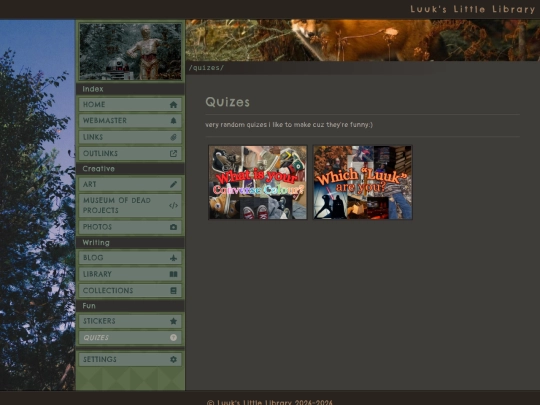Viewport: 540px width, 405px height.
Task: Click the paperclip icon beside LINKS
Action: 173,137
